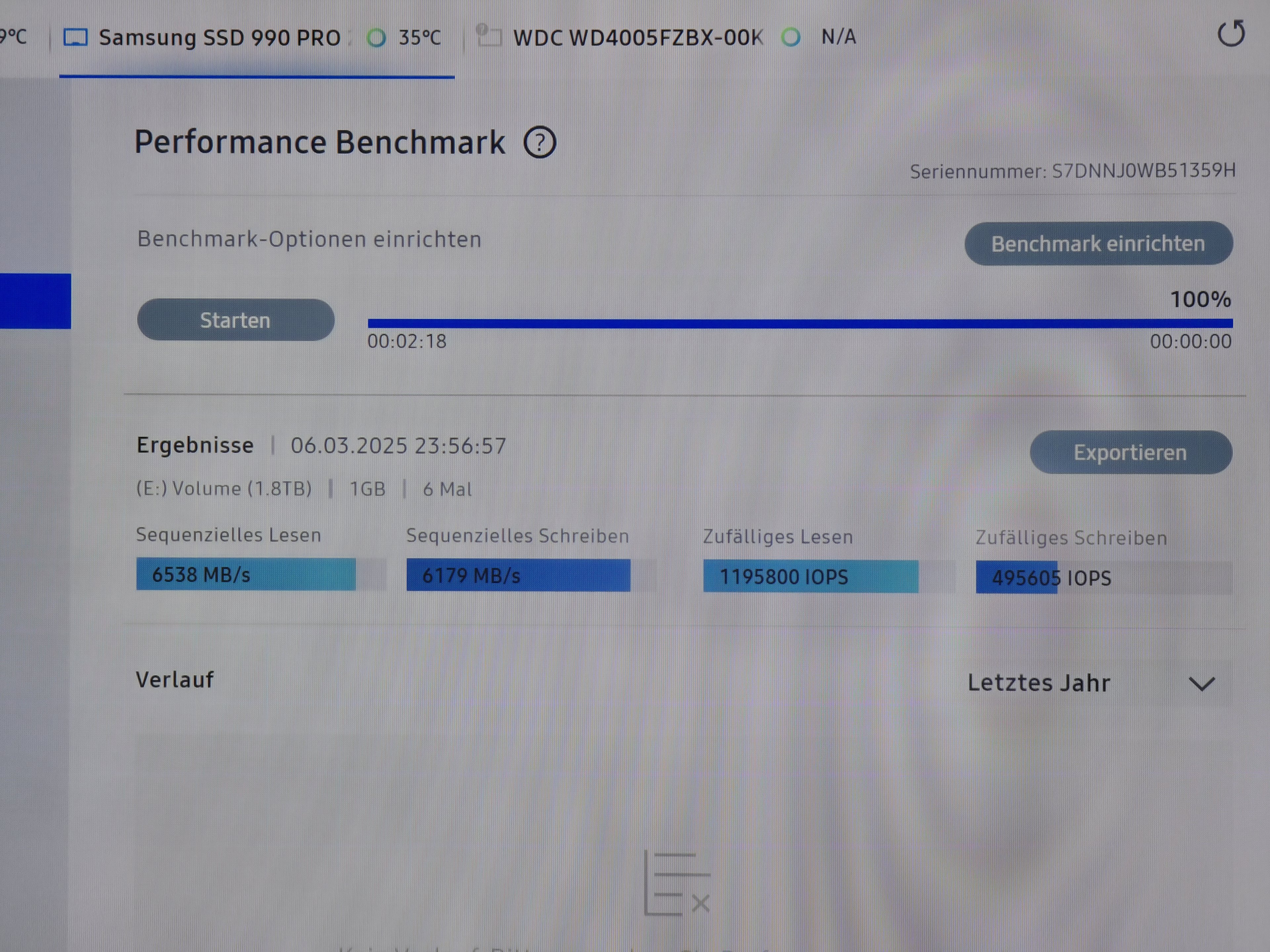Click the WDC drive icon in the tab bar
1270x952 pixels.
click(488, 36)
